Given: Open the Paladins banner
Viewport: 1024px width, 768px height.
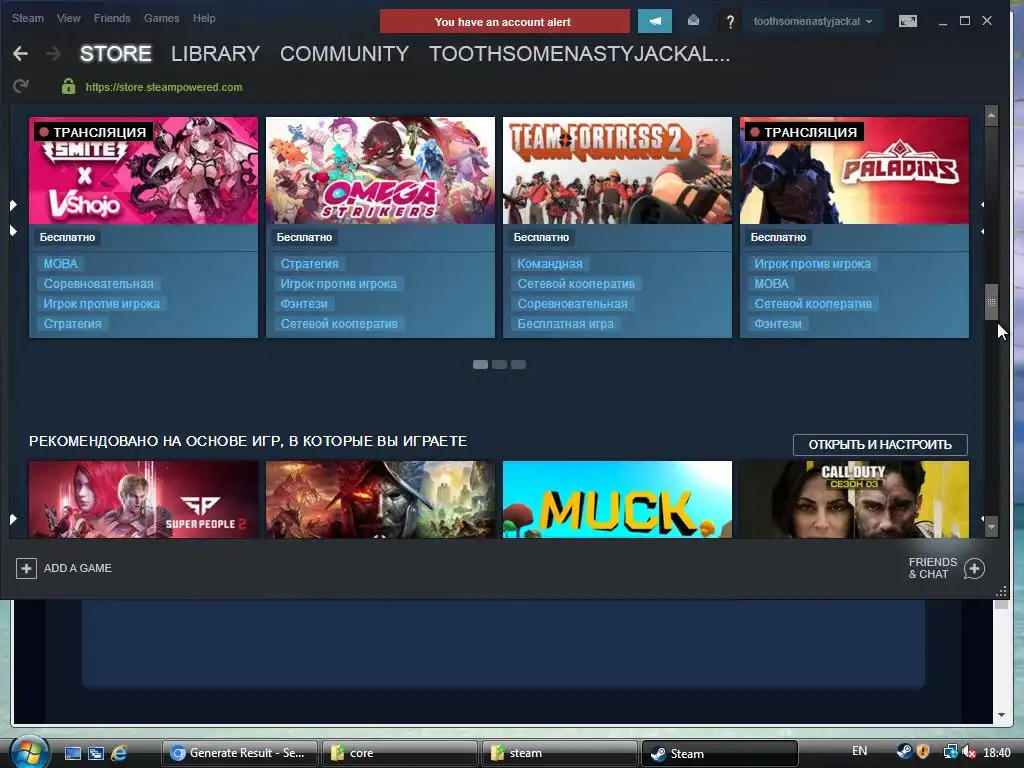Looking at the screenshot, I should [x=854, y=170].
